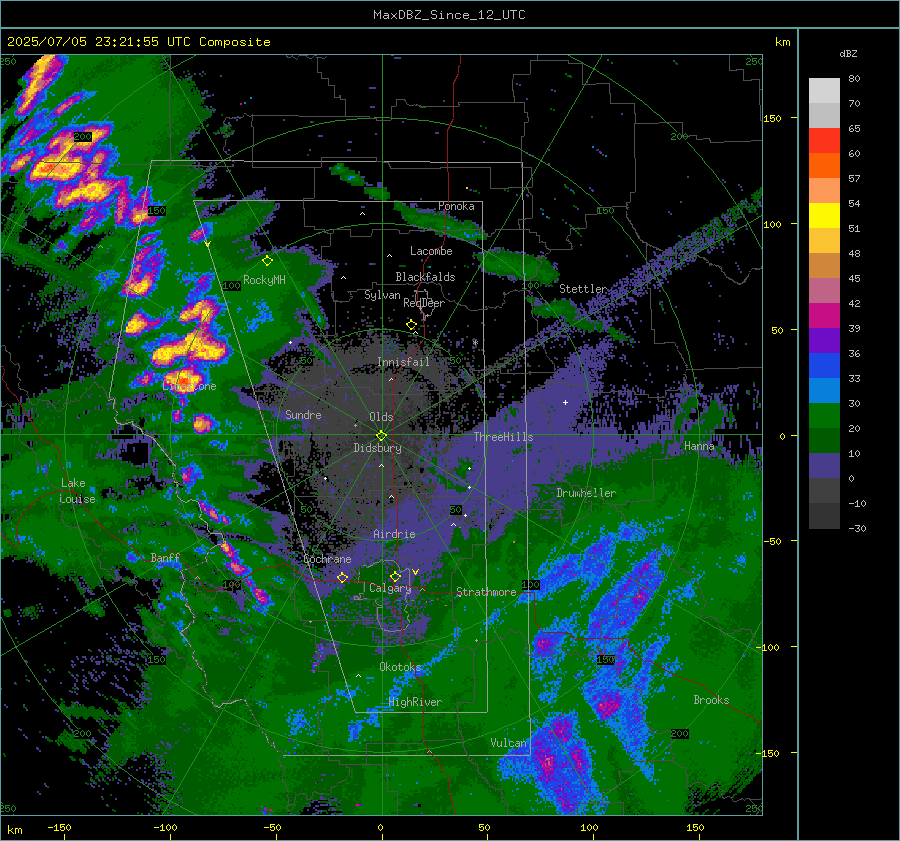Click the yellow diamond marker below RedDeer label

[x=411, y=325]
